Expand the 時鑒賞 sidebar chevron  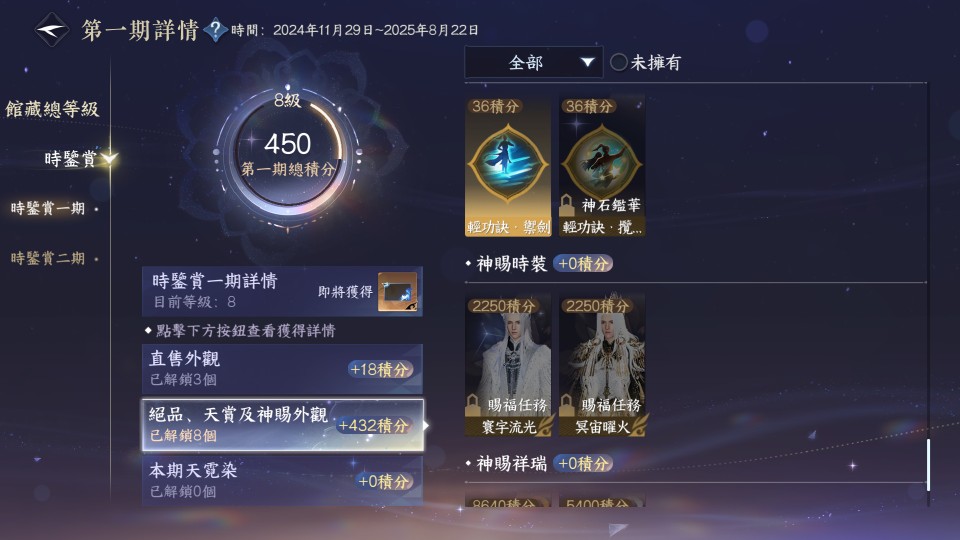click(x=110, y=159)
